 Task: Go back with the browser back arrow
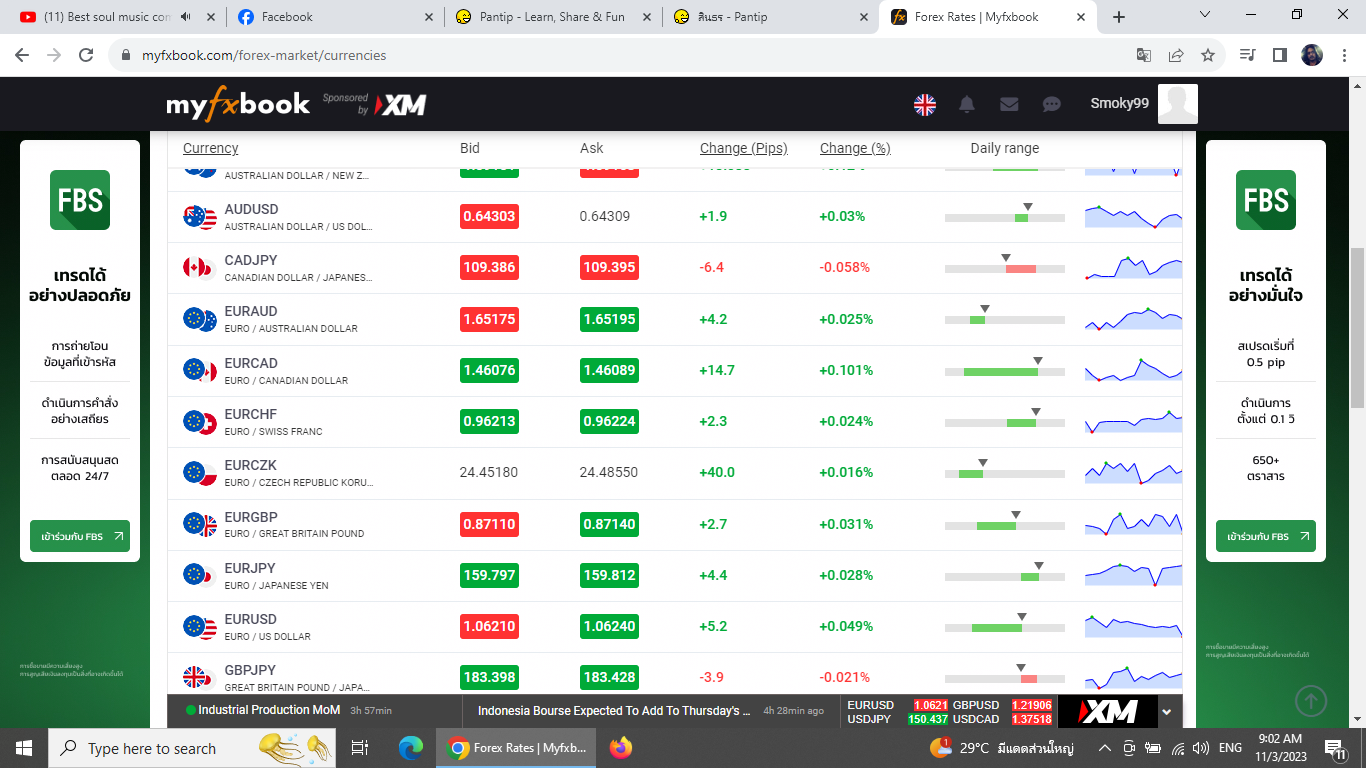(22, 55)
